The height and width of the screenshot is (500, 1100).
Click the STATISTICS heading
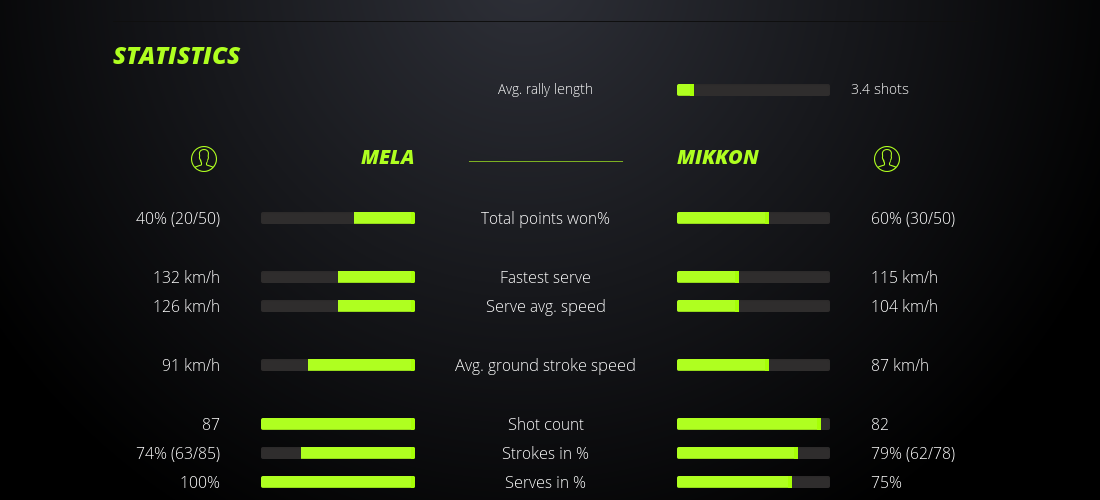[177, 56]
